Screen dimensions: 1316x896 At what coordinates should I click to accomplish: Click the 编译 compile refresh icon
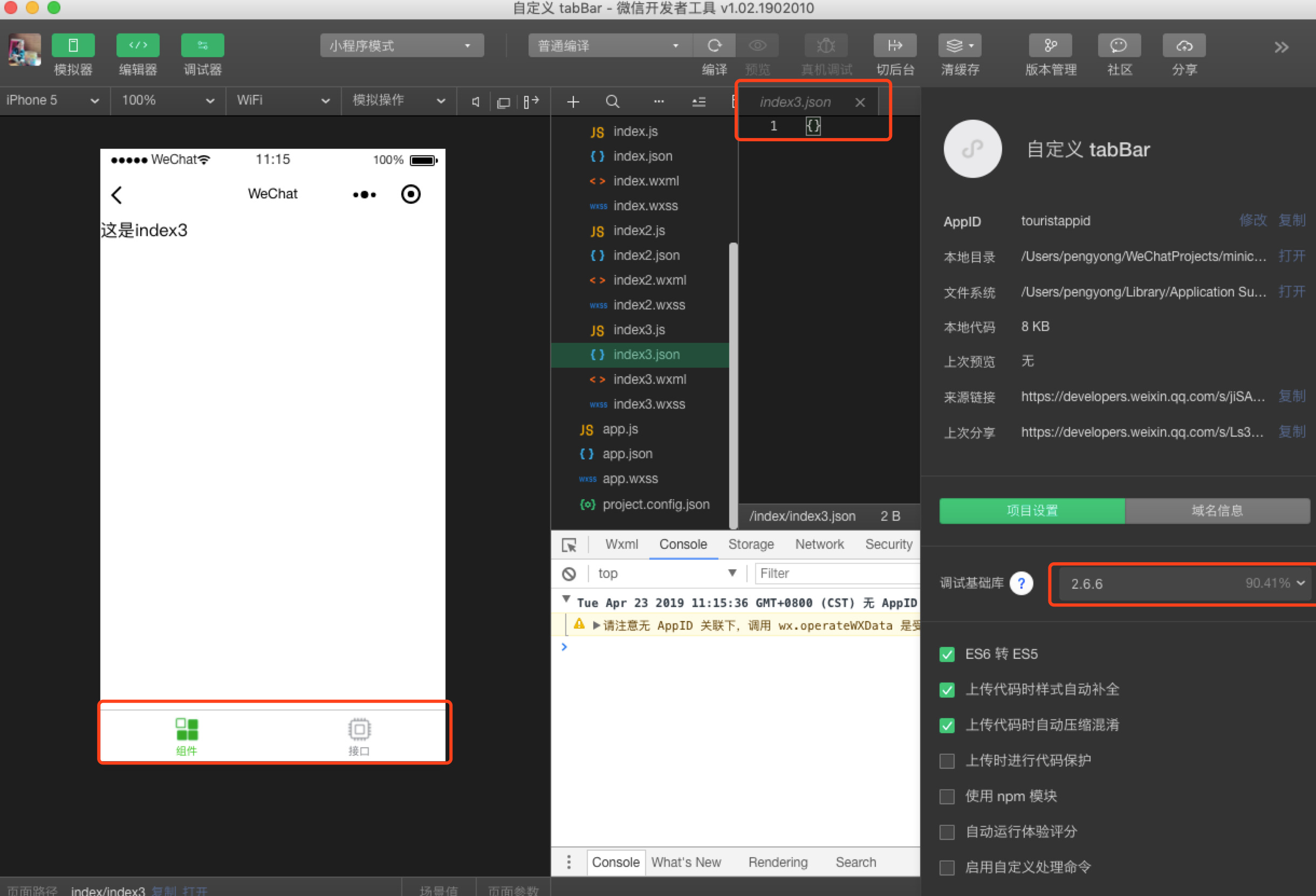(x=714, y=45)
